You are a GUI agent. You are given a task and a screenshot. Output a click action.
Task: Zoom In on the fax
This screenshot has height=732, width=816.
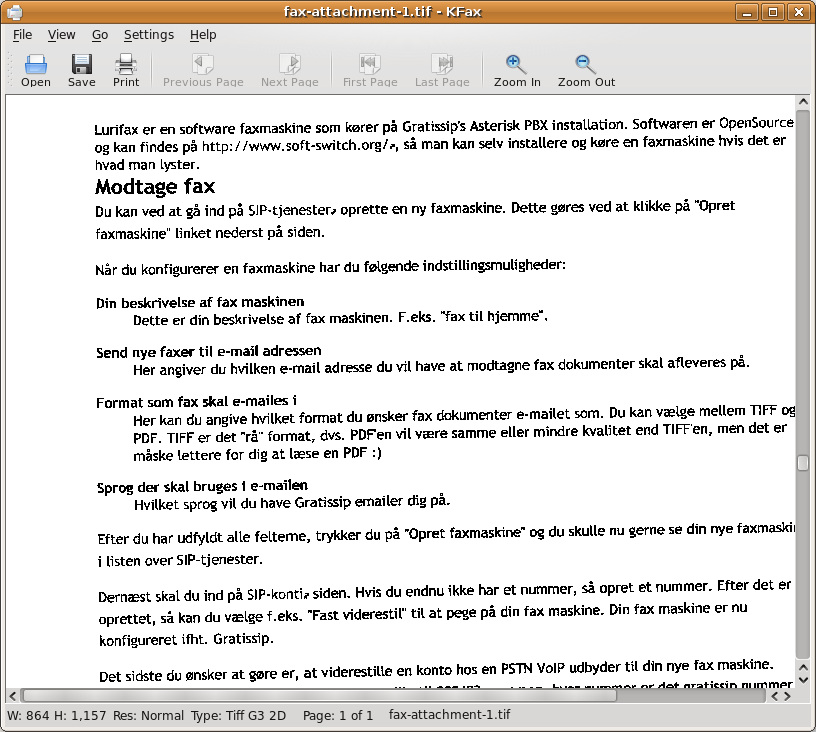coord(517,70)
